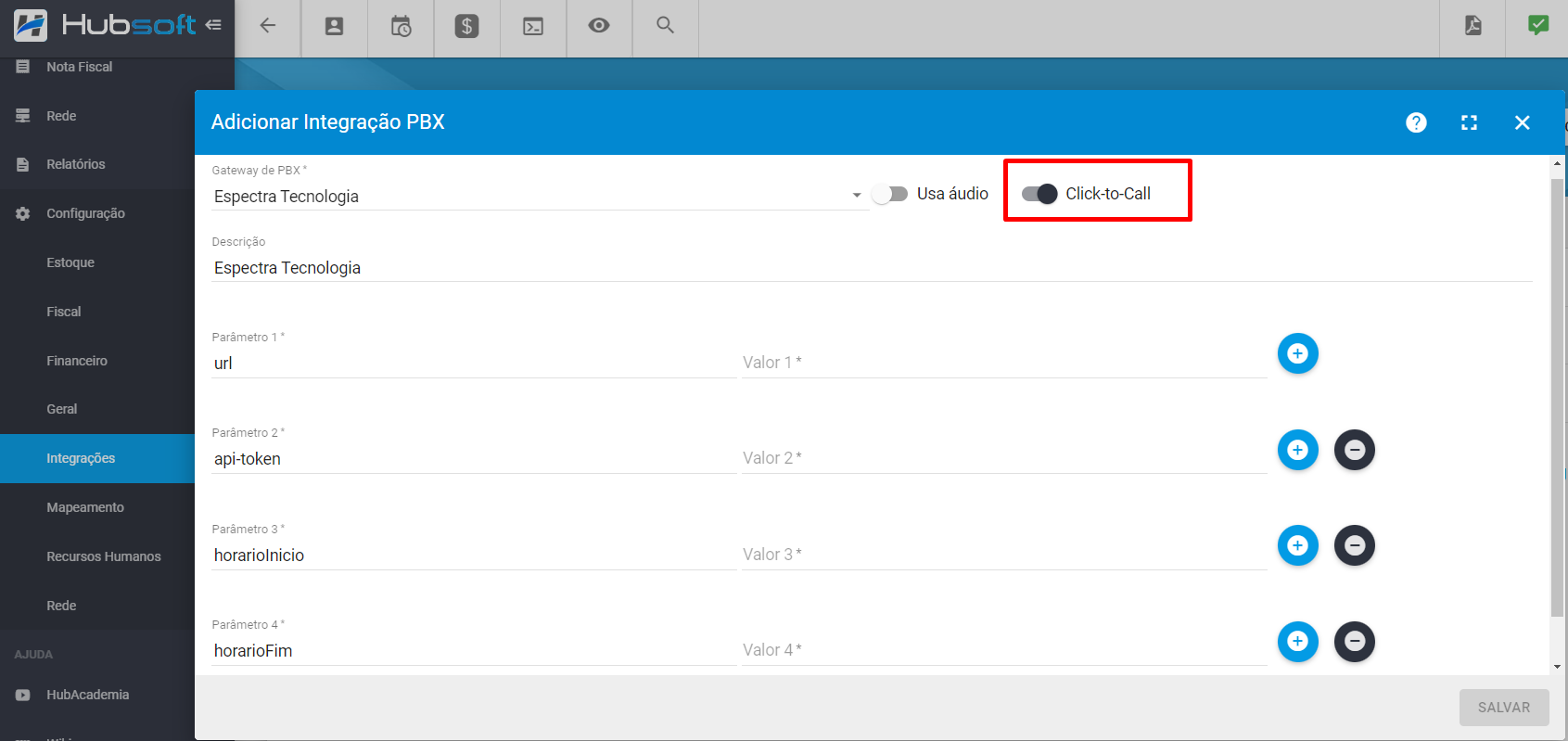Image resolution: width=1568 pixels, height=741 pixels.
Task: Click the Valor 1 input field
Action: pos(1004,364)
